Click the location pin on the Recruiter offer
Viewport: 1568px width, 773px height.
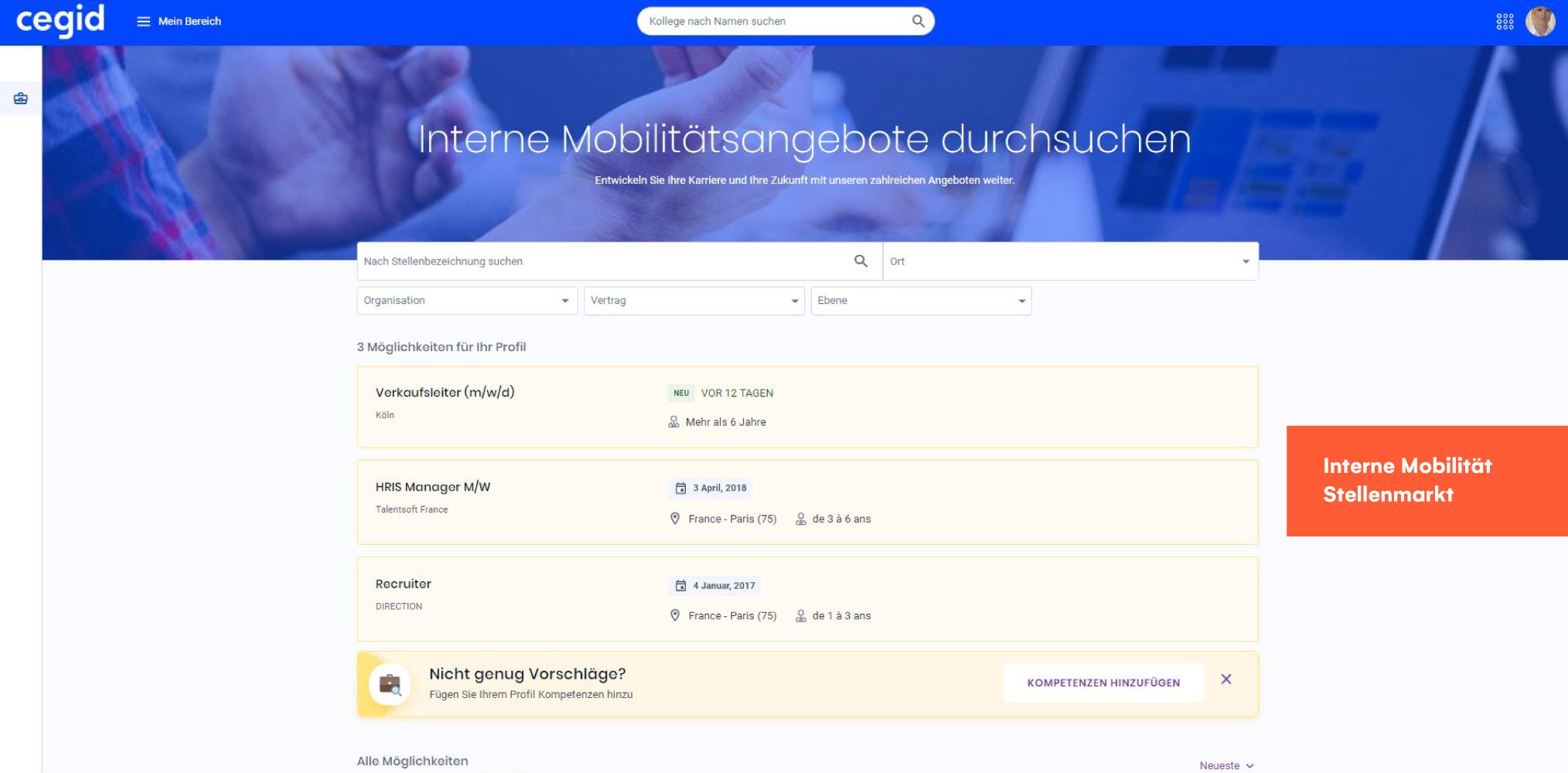click(673, 615)
